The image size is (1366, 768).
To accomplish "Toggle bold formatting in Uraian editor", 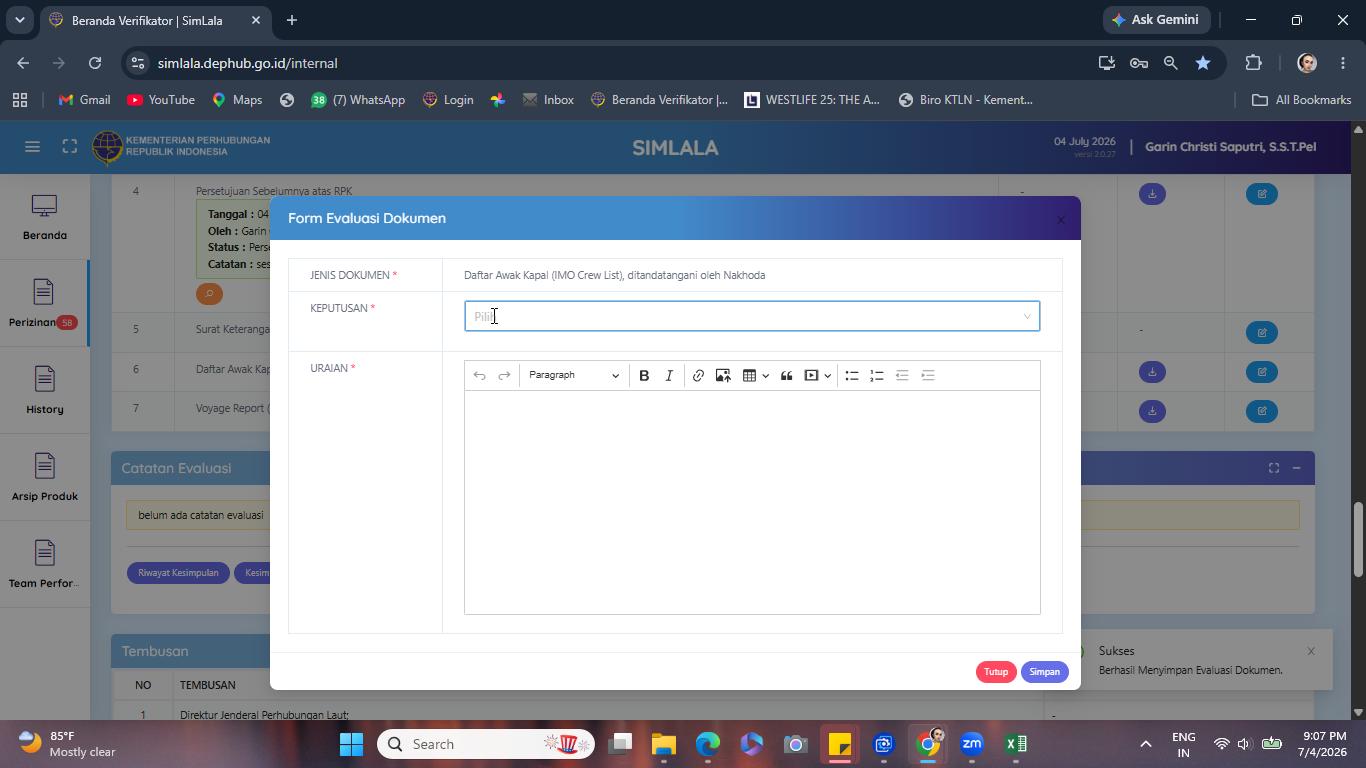I will pyautogui.click(x=644, y=376).
